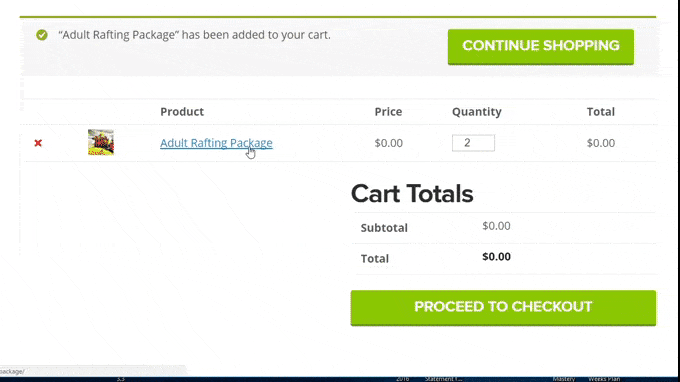Click Continue Shopping button
Screen dimensions: 680x382
(x=541, y=47)
